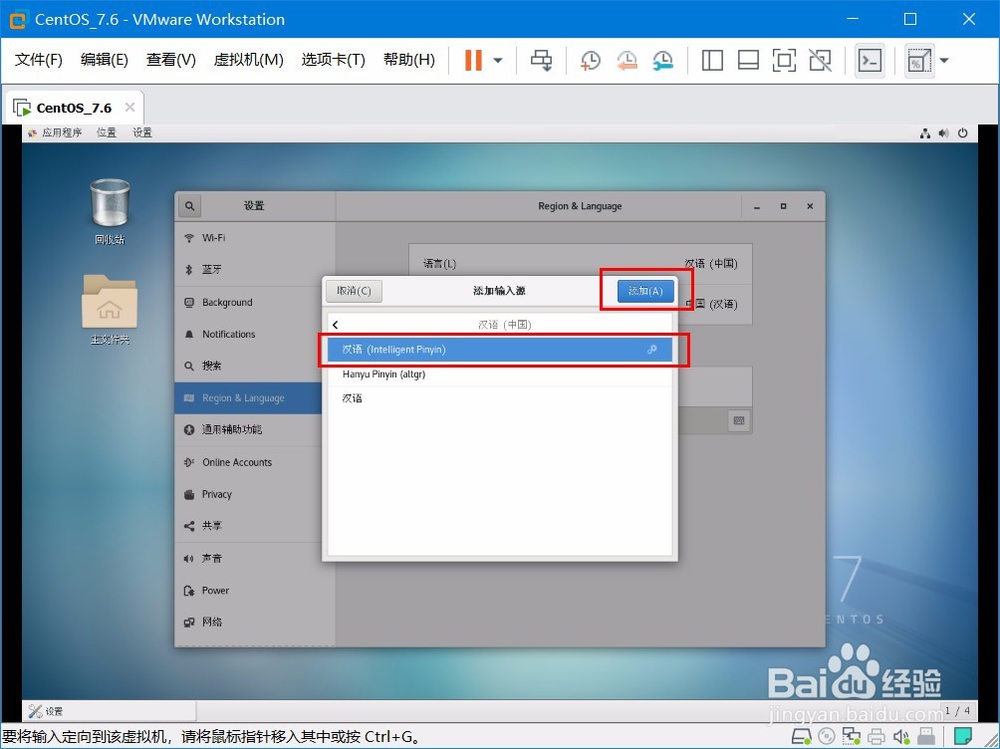Open the 选项卡(T) menu
This screenshot has width=1000, height=749.
coord(333,60)
